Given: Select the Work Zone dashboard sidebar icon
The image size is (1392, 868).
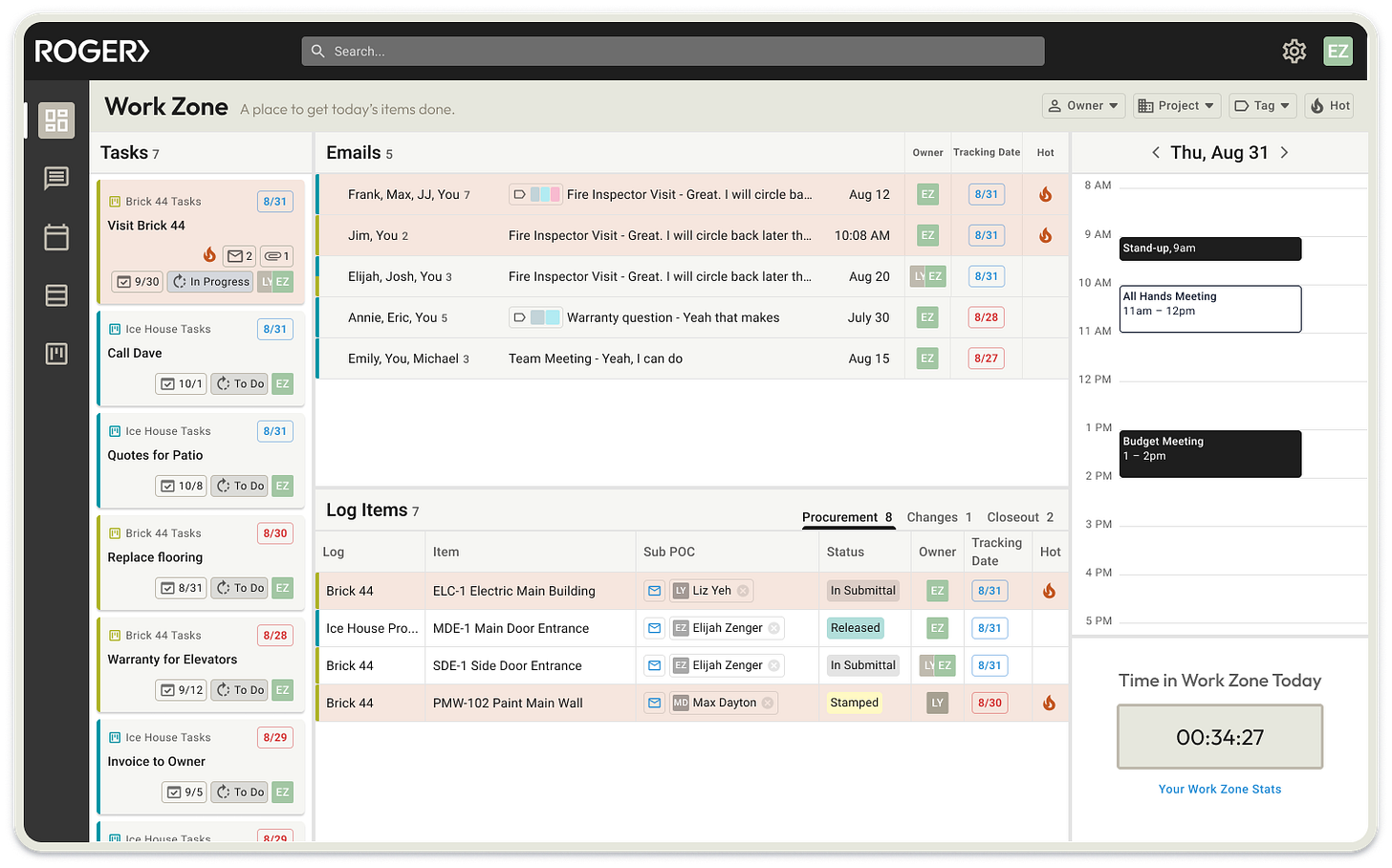Looking at the screenshot, I should [56, 120].
